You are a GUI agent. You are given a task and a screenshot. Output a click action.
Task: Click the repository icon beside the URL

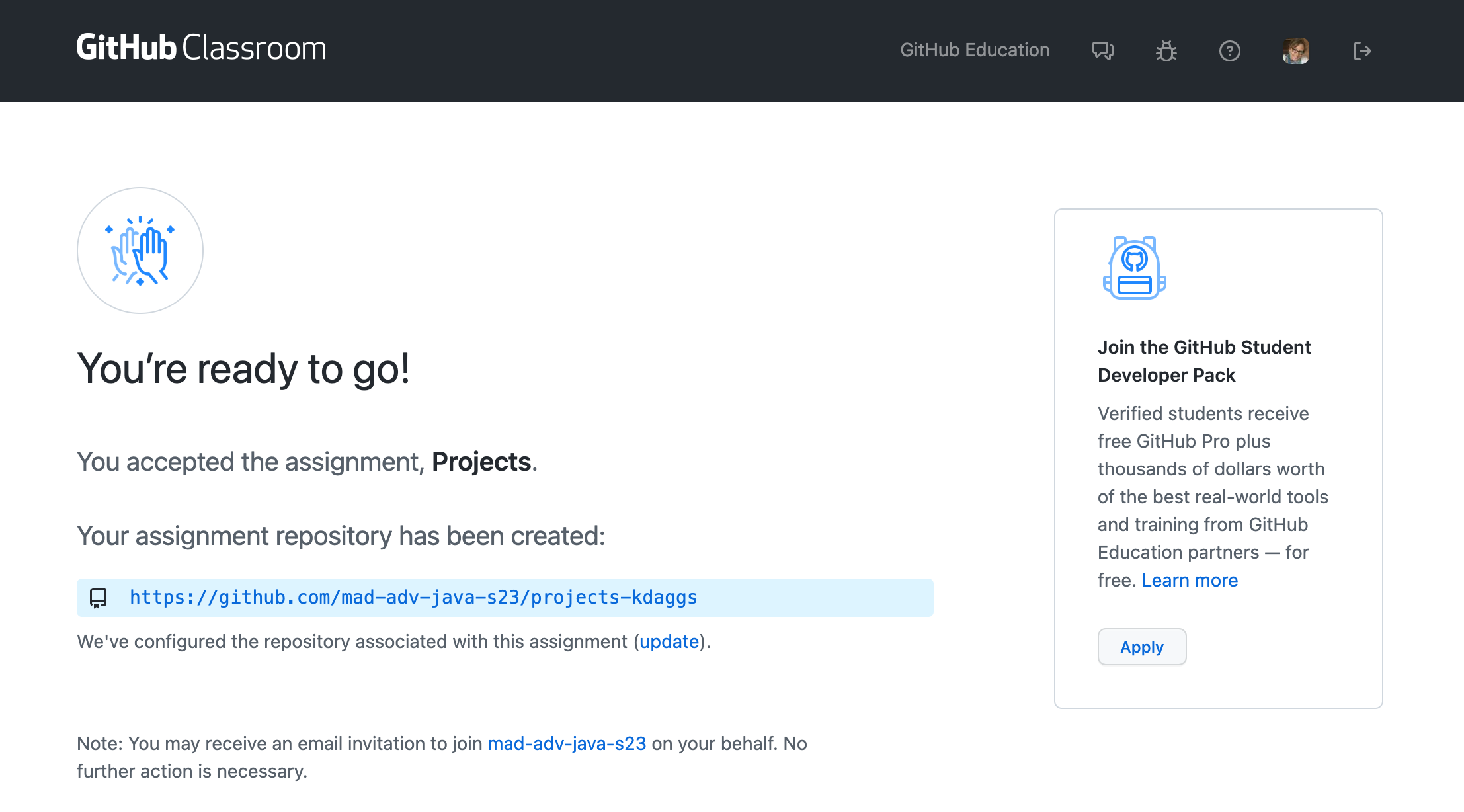coord(98,598)
